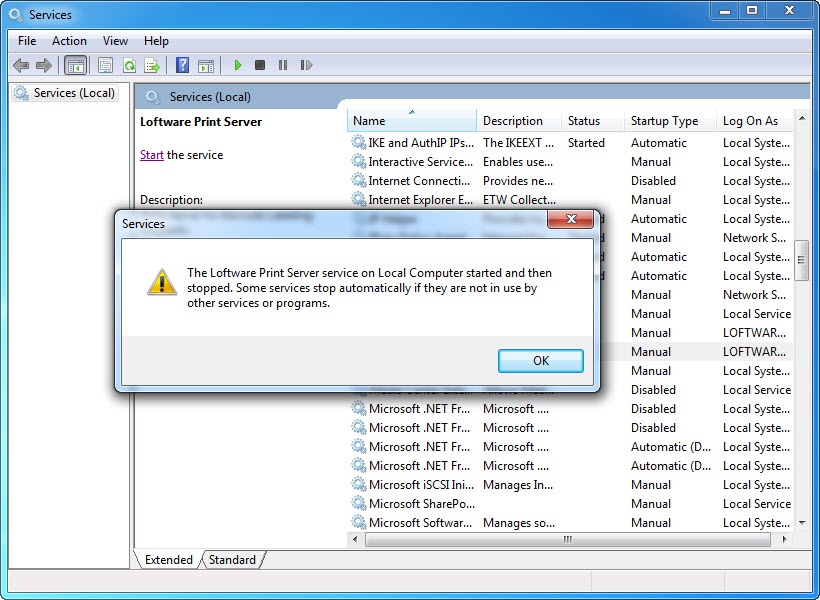Select the "Internet Explorer E..." service name
The height and width of the screenshot is (600, 820).
420,200
